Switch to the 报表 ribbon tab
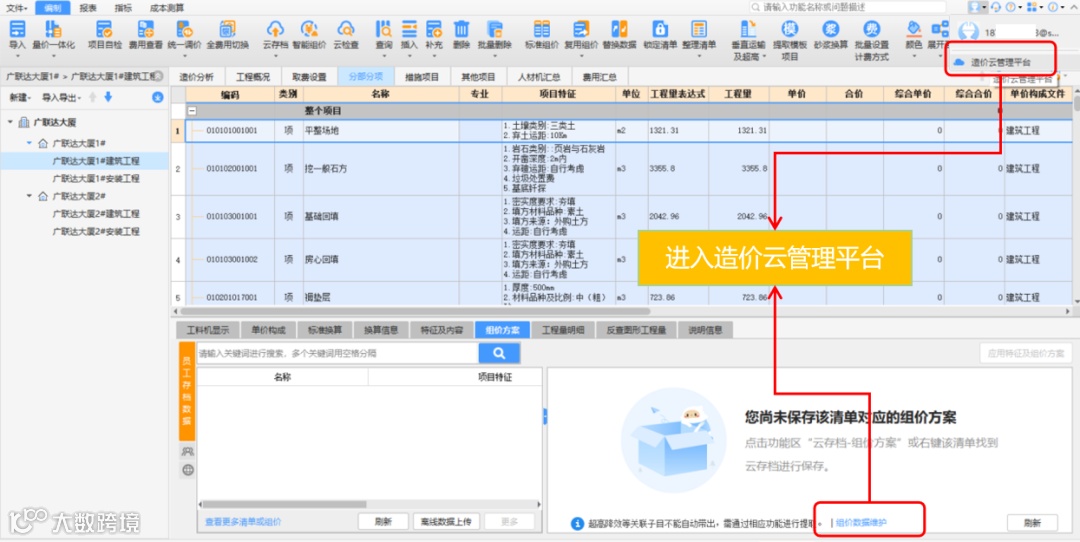 click(87, 8)
